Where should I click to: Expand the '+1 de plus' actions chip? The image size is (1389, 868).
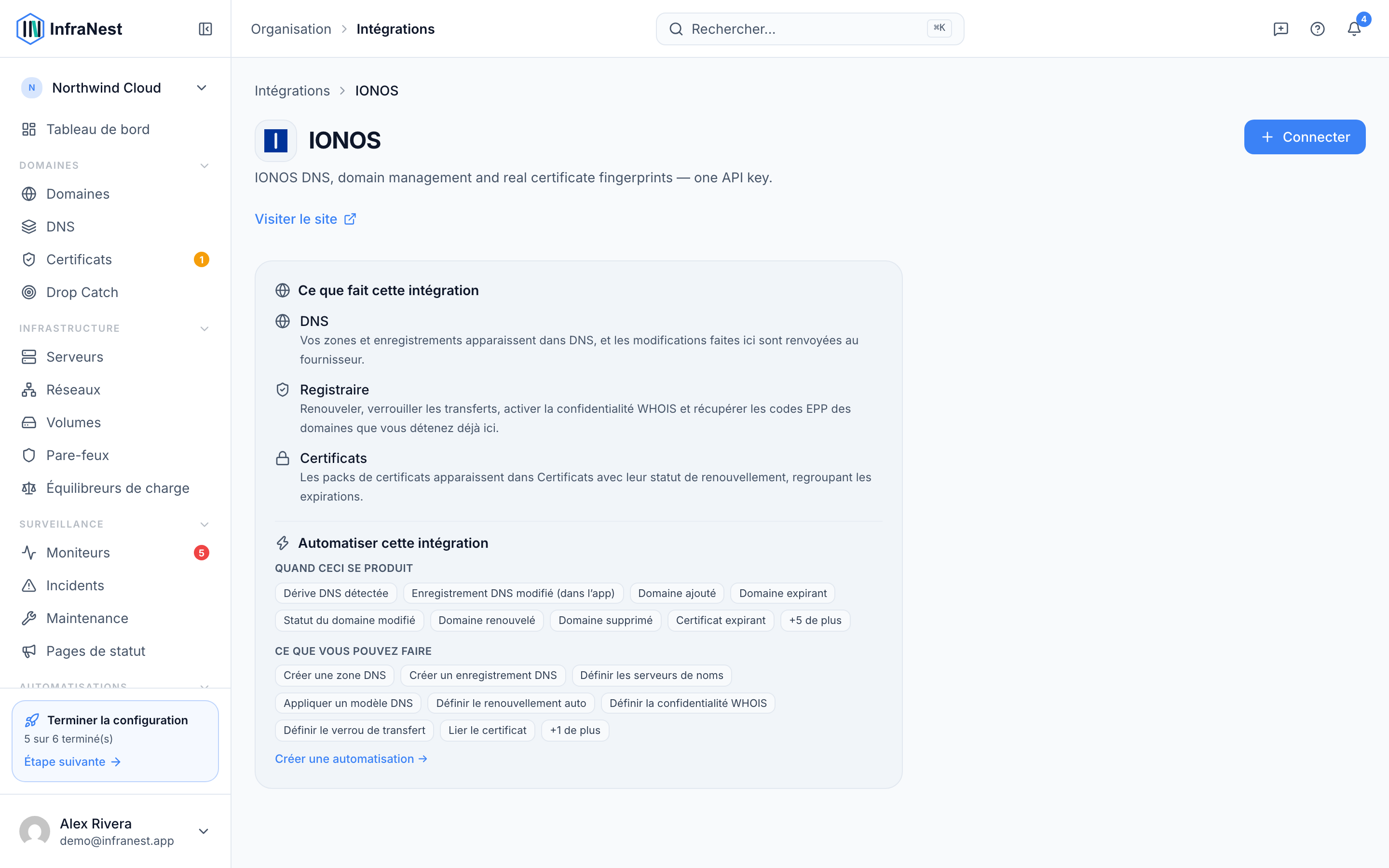[x=575, y=730]
